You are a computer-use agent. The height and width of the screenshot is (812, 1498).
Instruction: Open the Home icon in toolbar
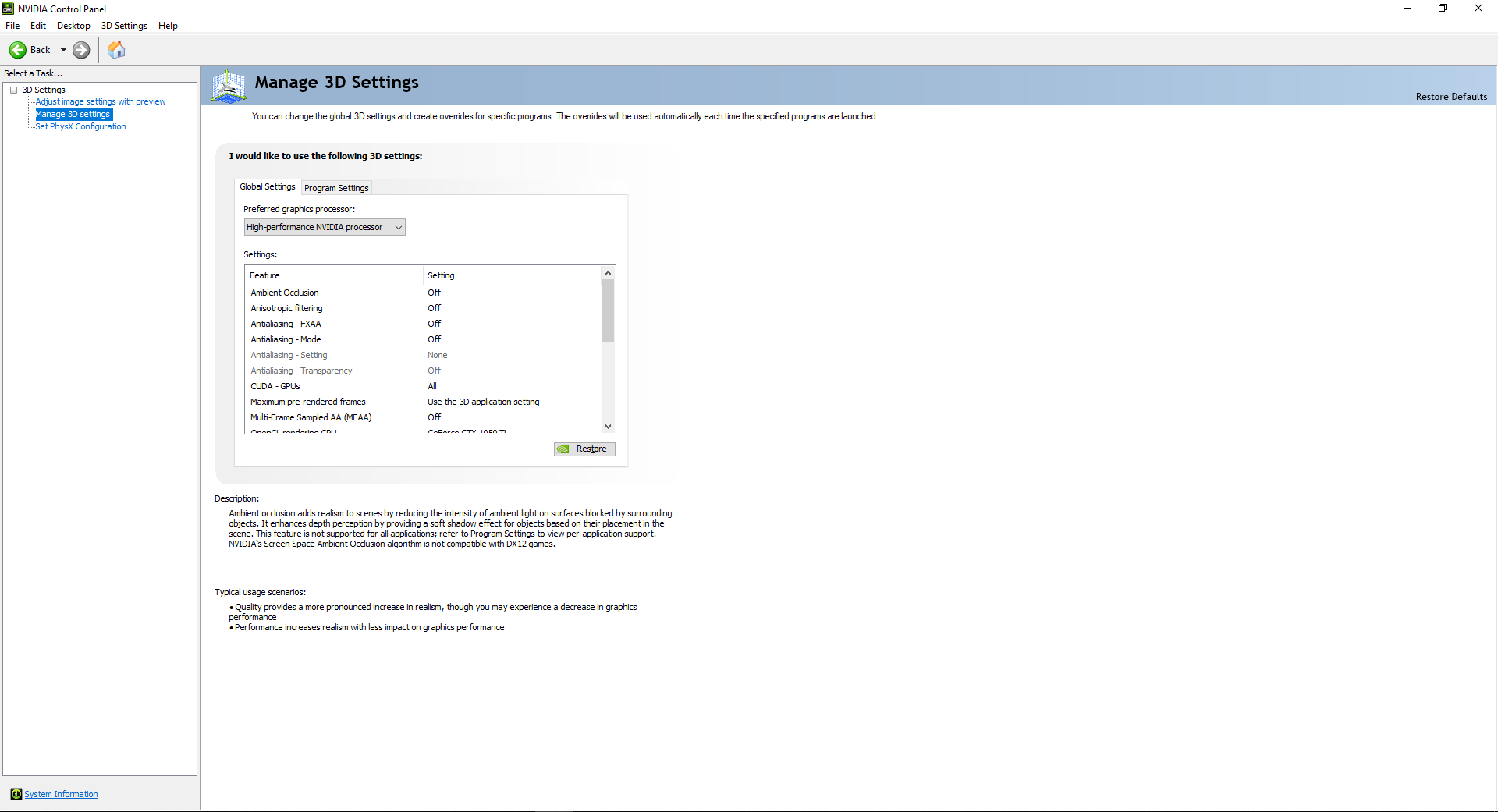116,50
